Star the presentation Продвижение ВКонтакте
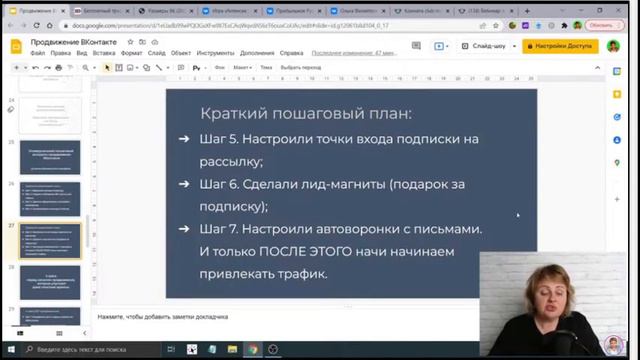This screenshot has width=640, height=360. coord(130,42)
